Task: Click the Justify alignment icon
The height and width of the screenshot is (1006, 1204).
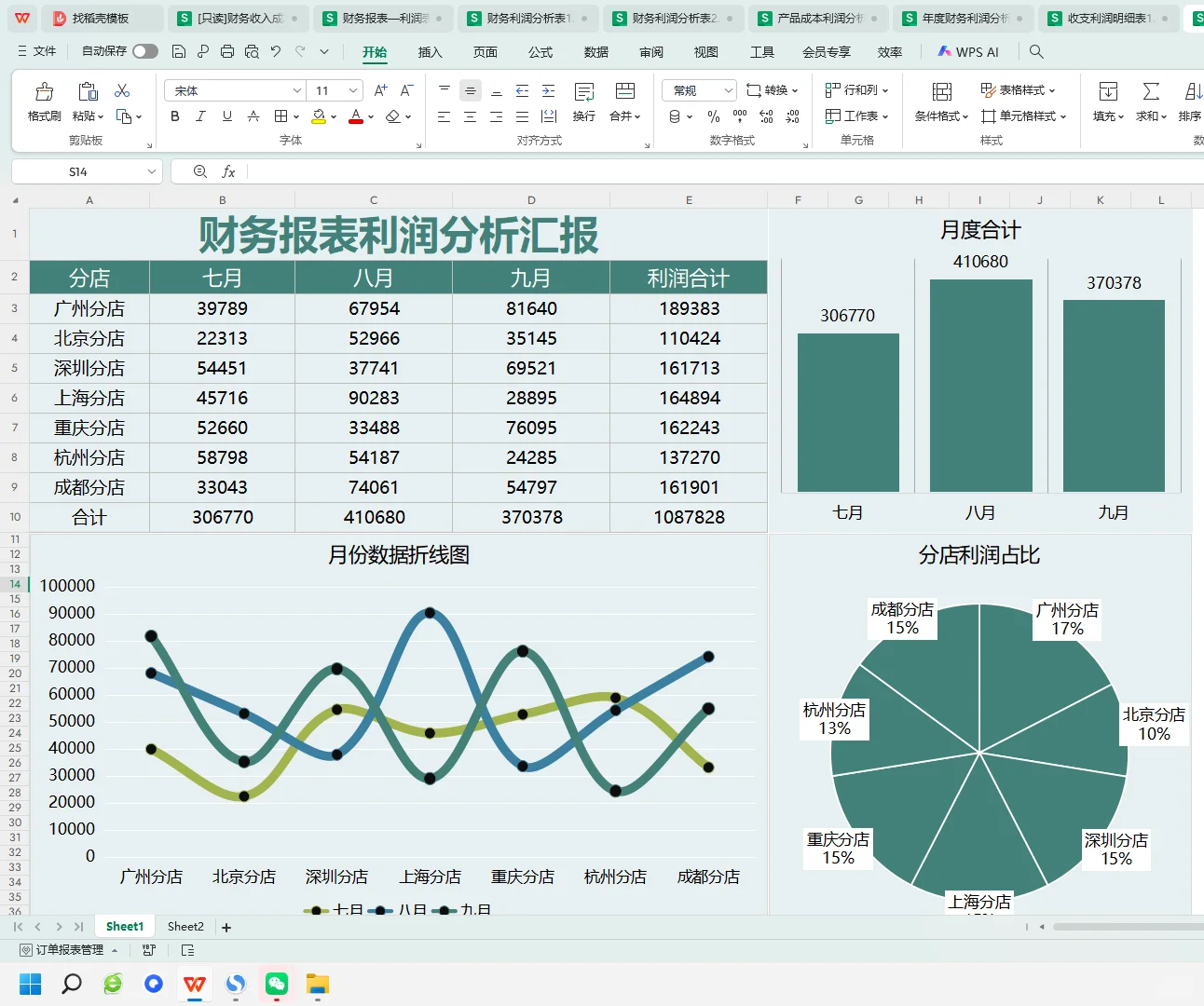Action: coord(523,116)
